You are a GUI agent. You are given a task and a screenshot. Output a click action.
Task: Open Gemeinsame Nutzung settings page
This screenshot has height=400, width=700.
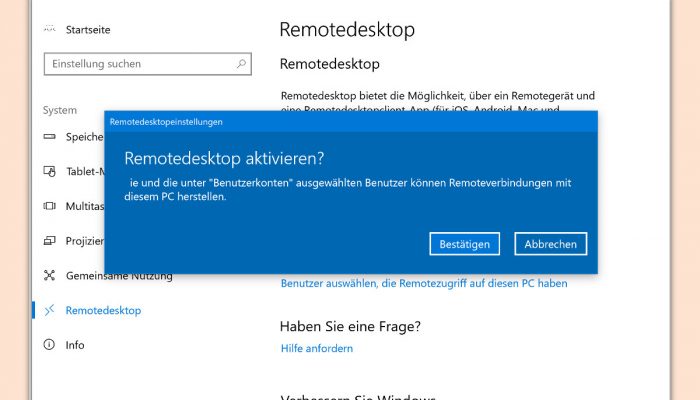(119, 276)
